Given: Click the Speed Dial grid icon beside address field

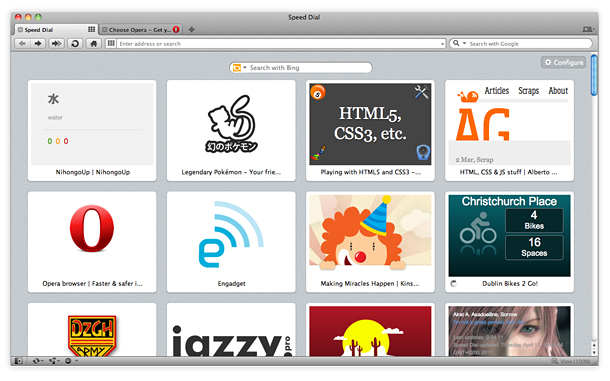Looking at the screenshot, I should (111, 44).
